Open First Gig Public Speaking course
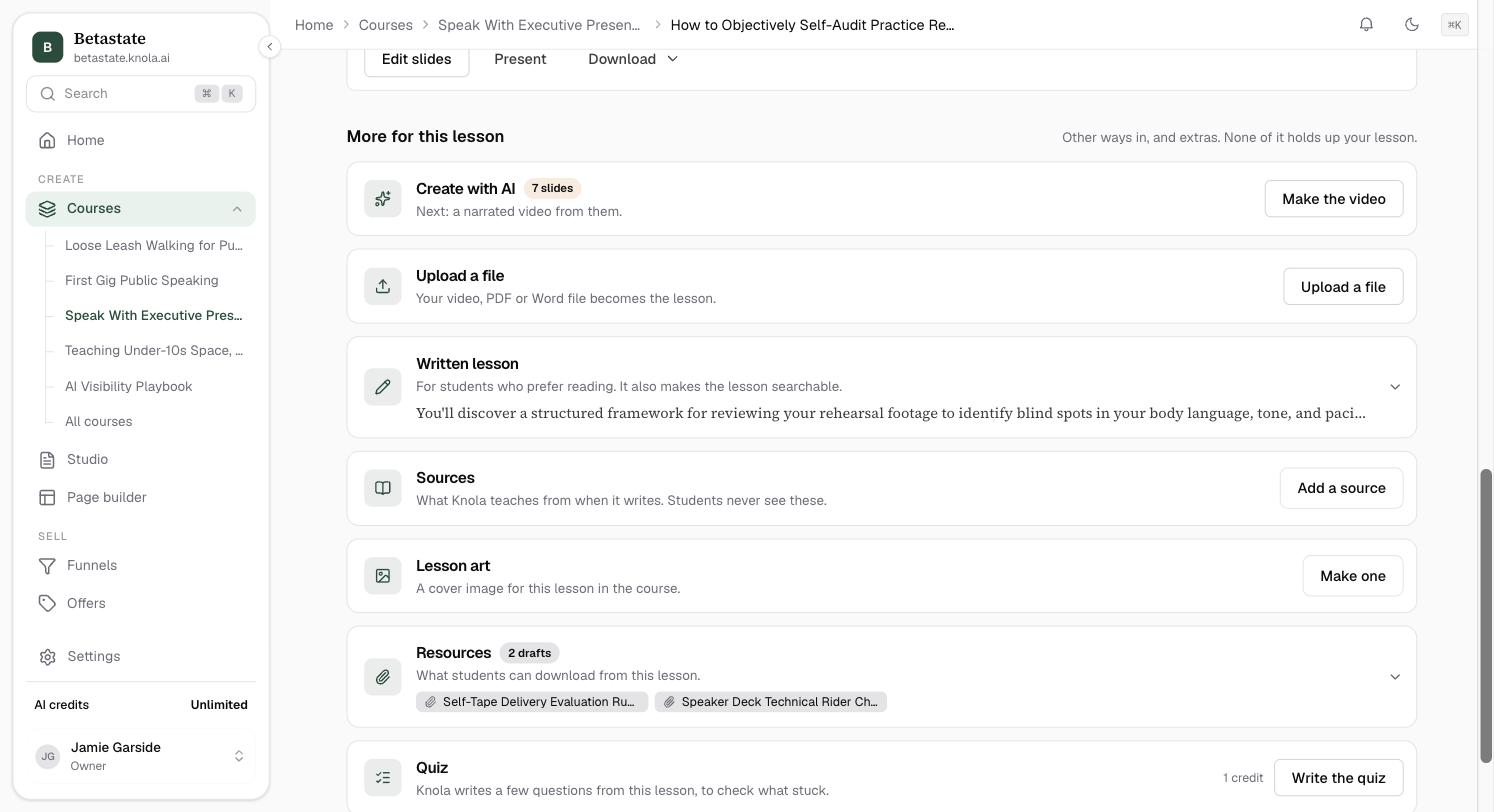The width and height of the screenshot is (1494, 812). (x=142, y=280)
